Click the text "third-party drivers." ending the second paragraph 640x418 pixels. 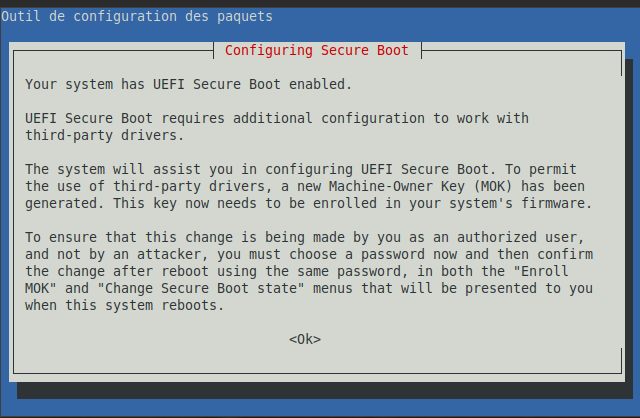point(104,135)
